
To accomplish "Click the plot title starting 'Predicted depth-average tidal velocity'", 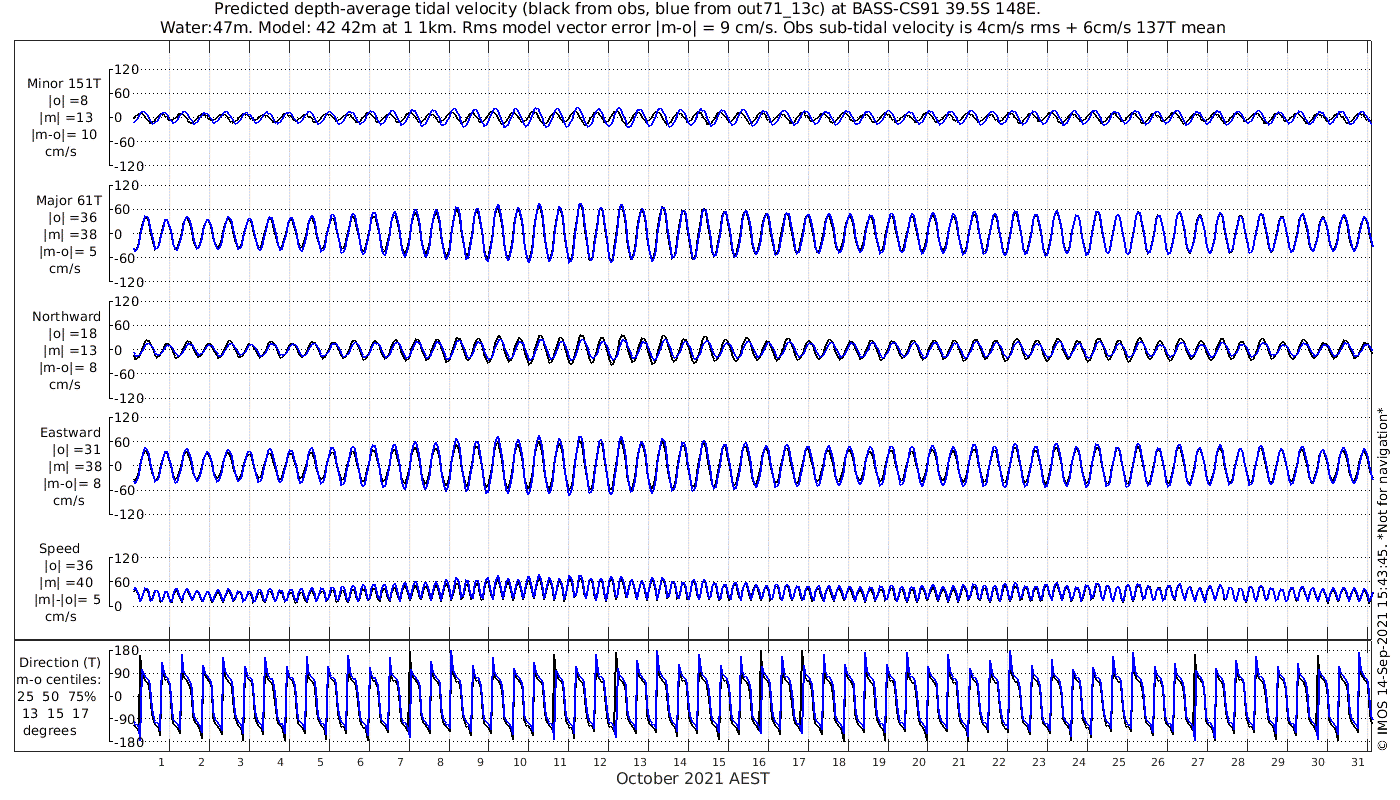I will coord(627,9).
